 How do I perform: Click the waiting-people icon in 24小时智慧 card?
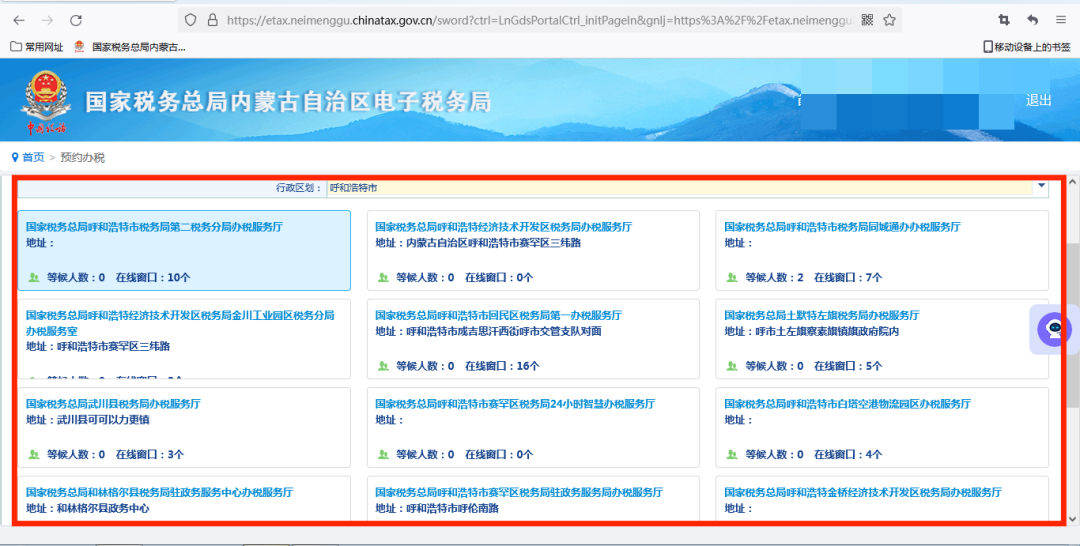click(x=383, y=454)
